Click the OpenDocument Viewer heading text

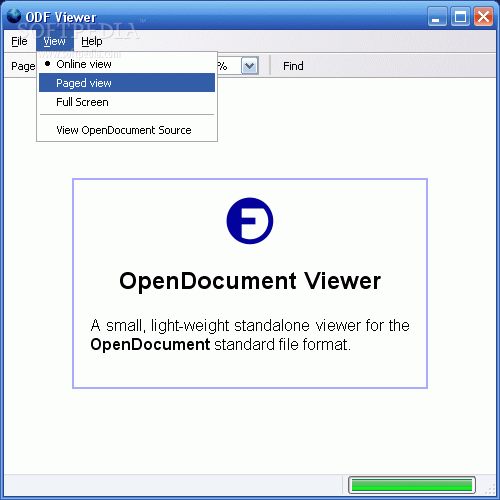pyautogui.click(x=250, y=281)
